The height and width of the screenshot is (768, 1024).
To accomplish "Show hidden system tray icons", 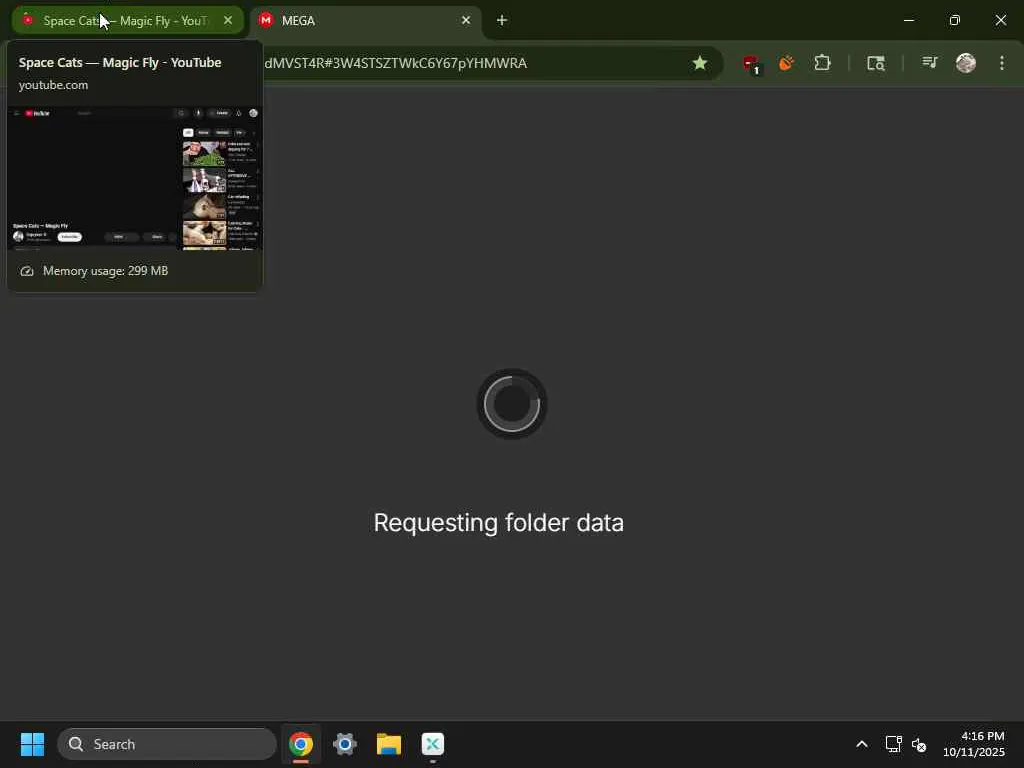I will (x=862, y=744).
